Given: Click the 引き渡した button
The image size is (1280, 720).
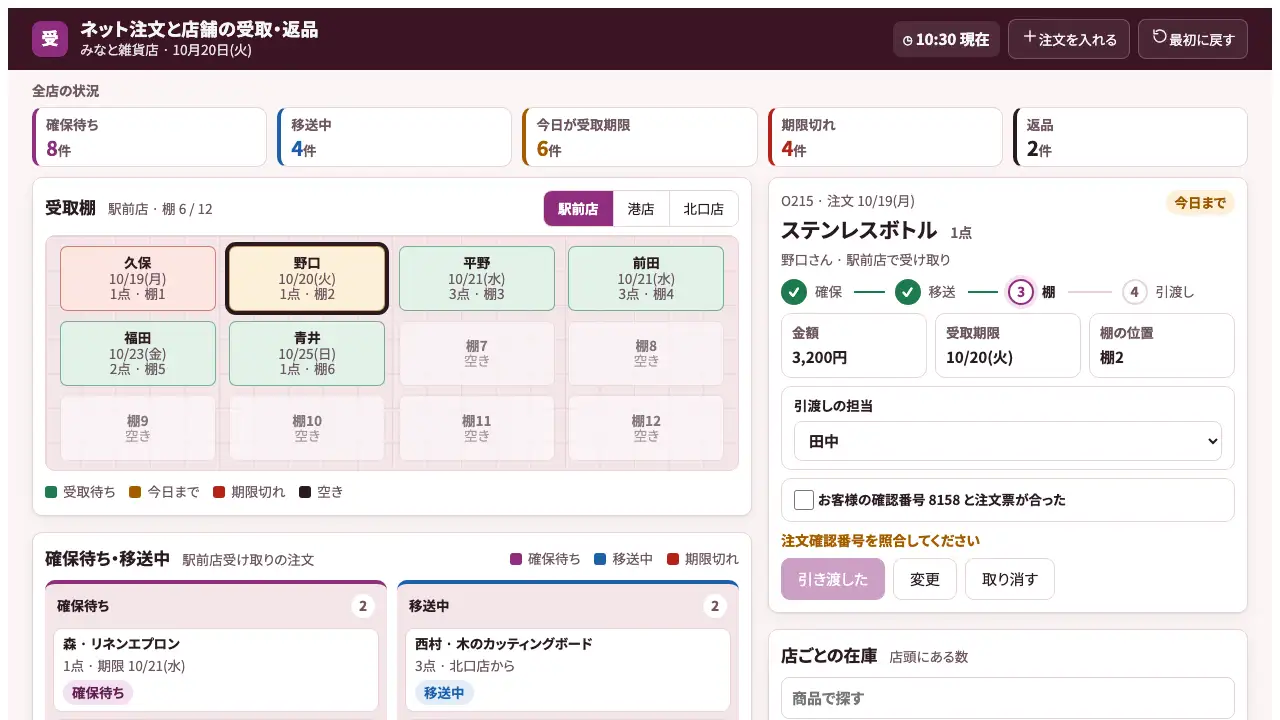Looking at the screenshot, I should [x=833, y=579].
